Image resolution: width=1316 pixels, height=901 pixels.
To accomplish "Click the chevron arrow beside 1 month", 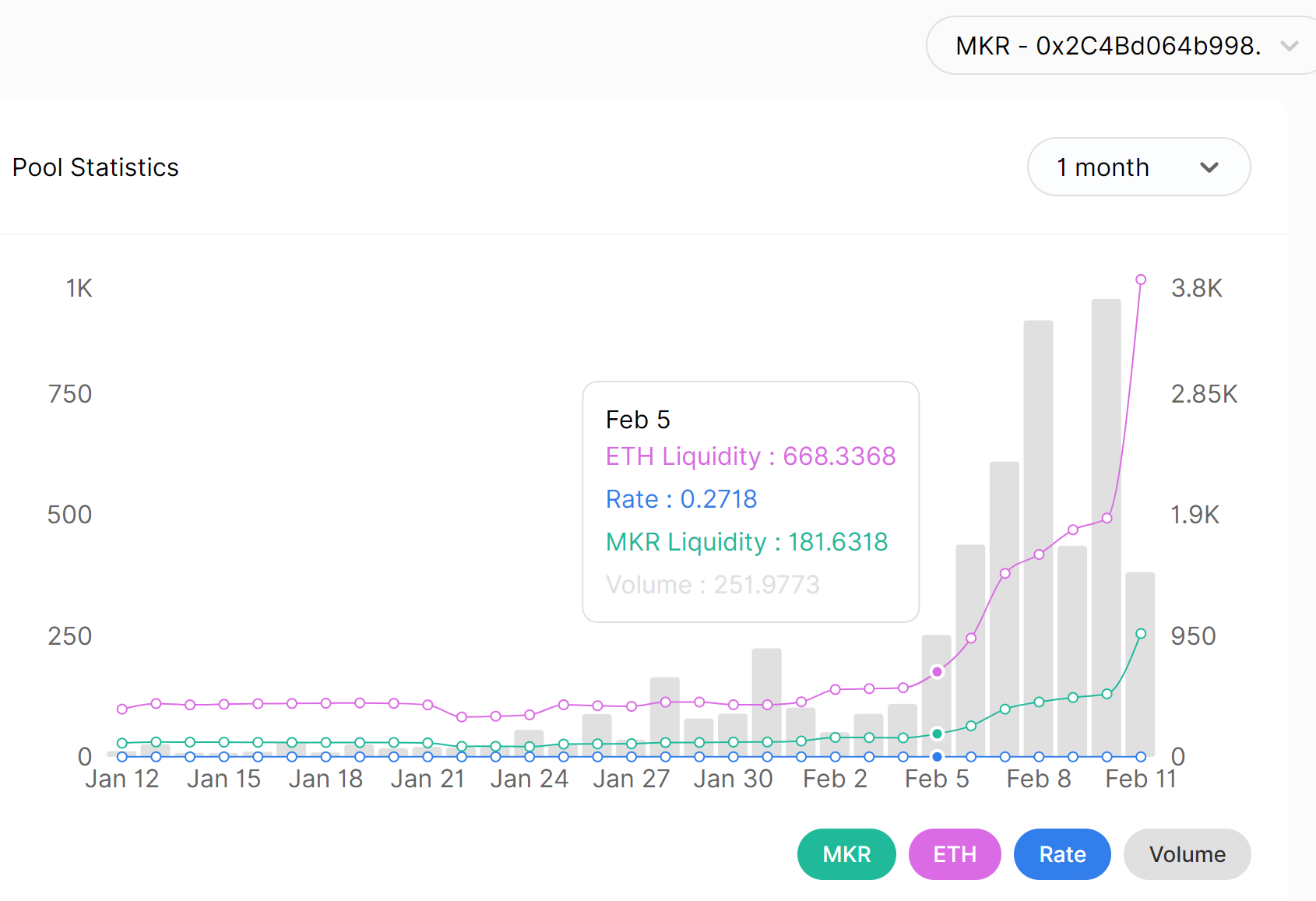I will (x=1209, y=167).
